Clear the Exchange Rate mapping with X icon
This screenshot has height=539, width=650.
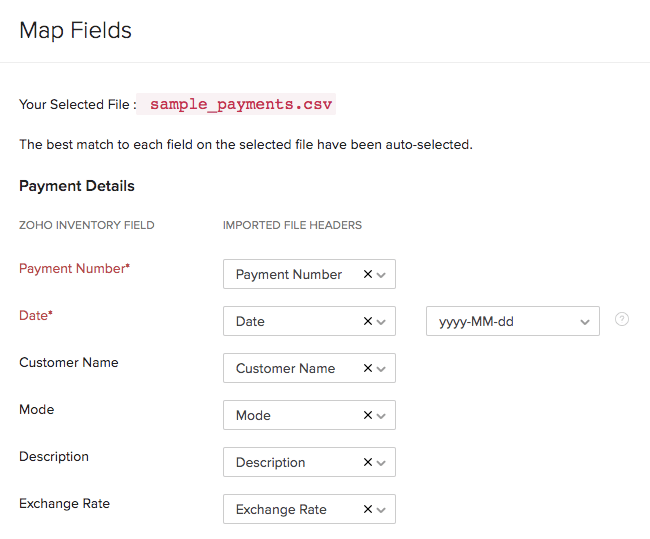pyautogui.click(x=367, y=509)
